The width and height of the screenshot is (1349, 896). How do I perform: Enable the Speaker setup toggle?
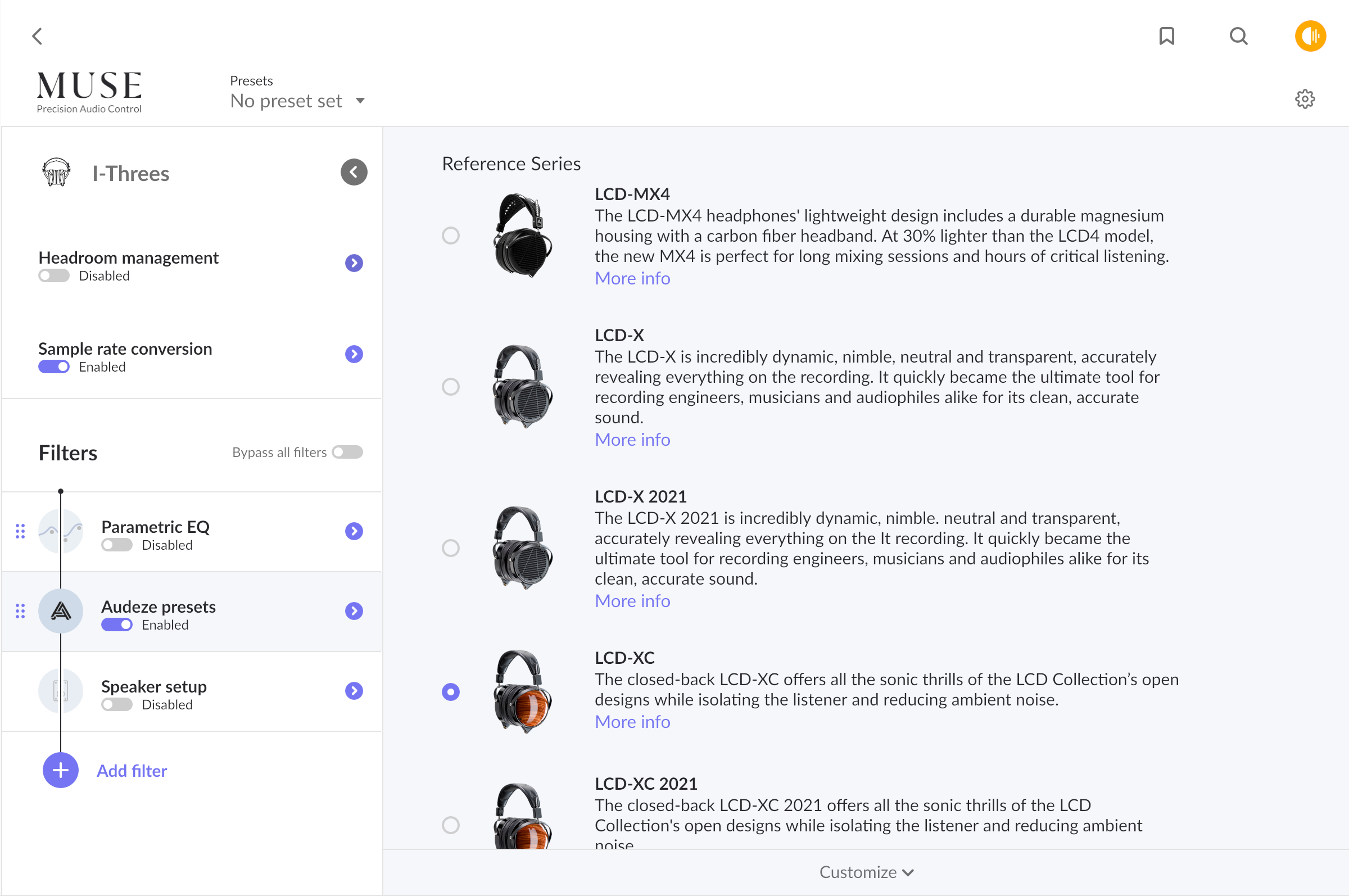[116, 704]
